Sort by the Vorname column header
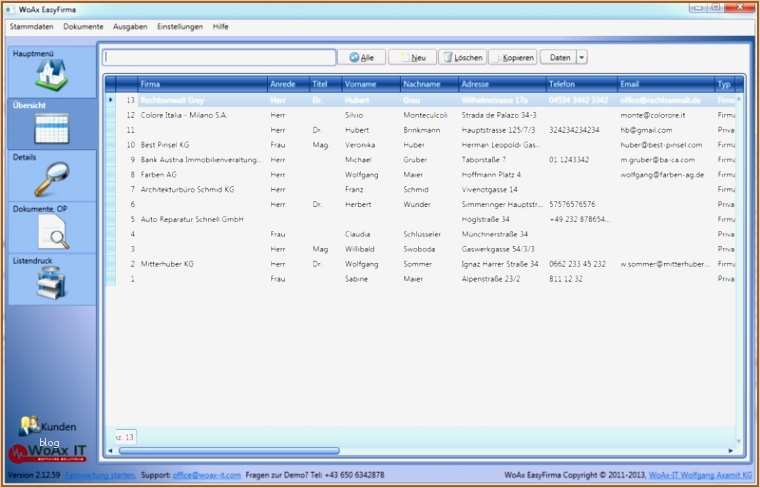Image resolution: width=760 pixels, height=488 pixels. [371, 84]
